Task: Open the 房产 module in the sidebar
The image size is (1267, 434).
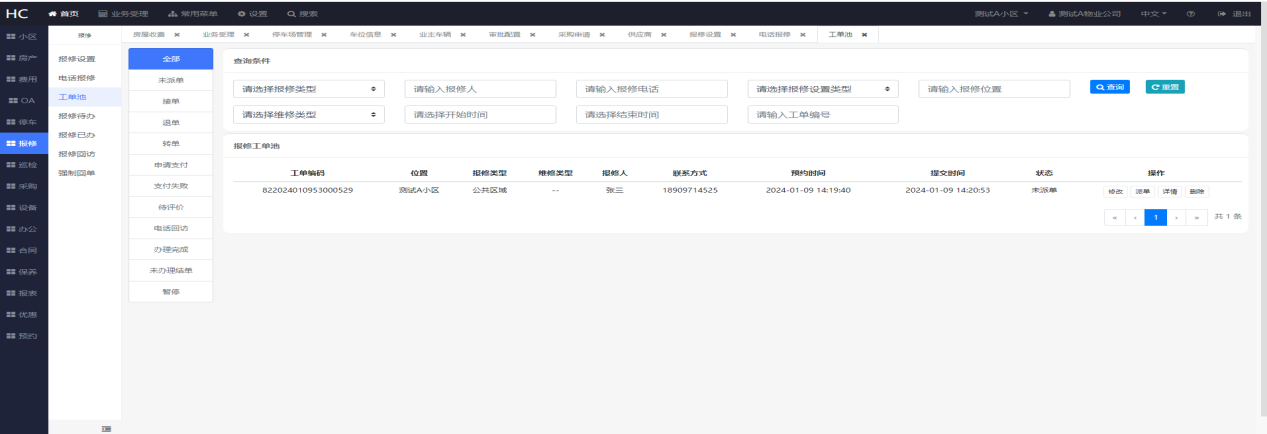Action: pyautogui.click(x=23, y=59)
